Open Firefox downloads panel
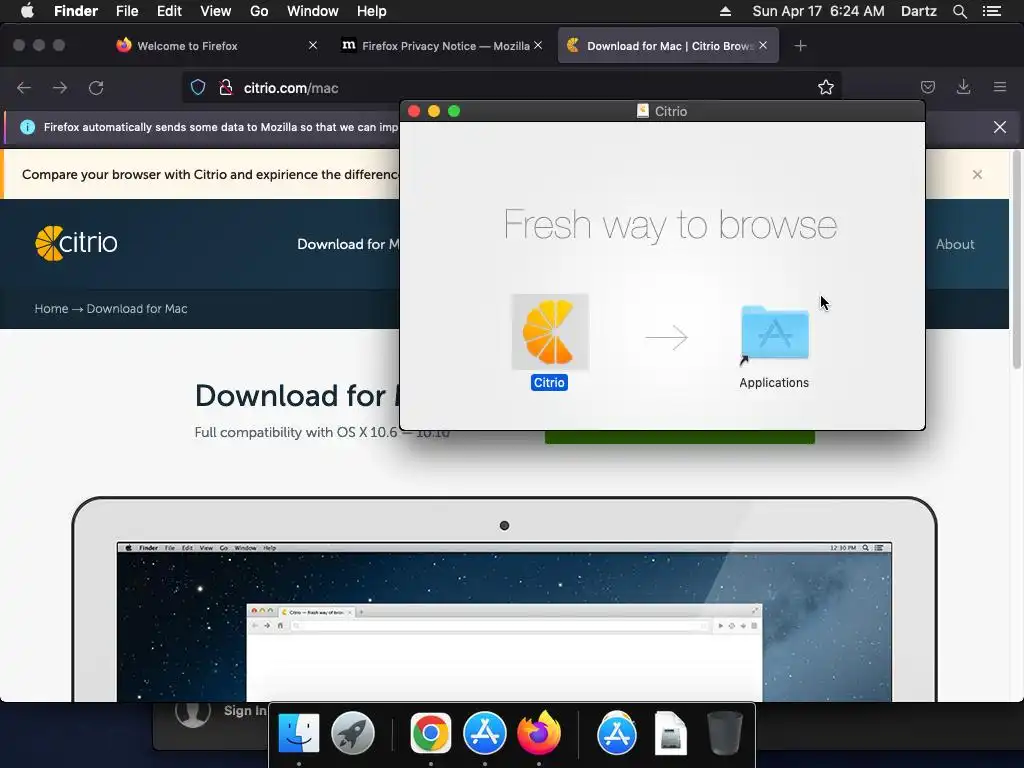 pos(963,87)
